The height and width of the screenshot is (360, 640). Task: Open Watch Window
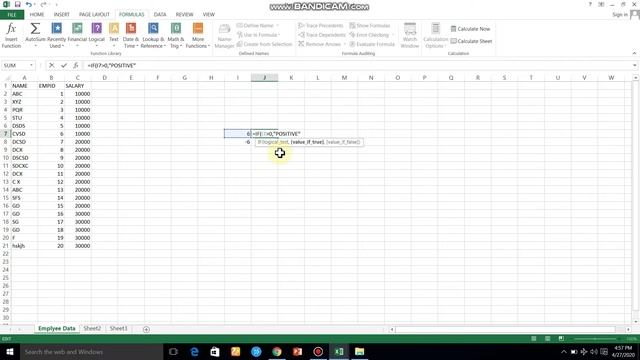coord(410,35)
